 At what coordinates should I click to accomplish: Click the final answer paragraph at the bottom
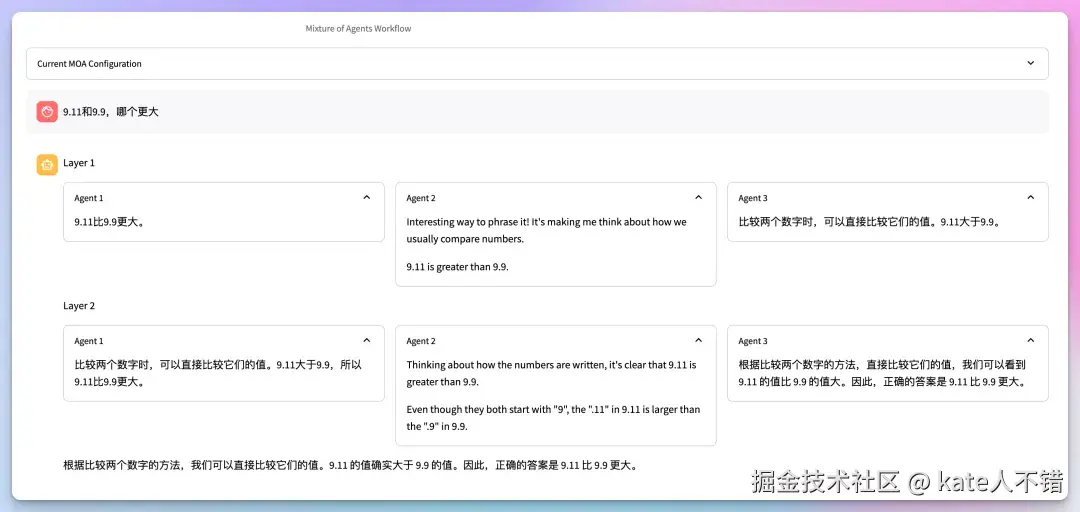click(x=350, y=465)
